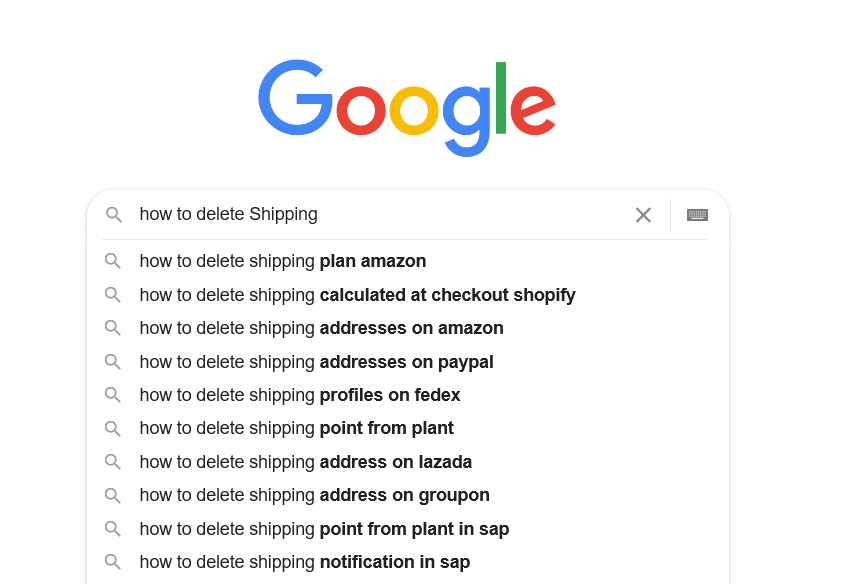
Task: Click the Google logo
Action: tap(407, 107)
